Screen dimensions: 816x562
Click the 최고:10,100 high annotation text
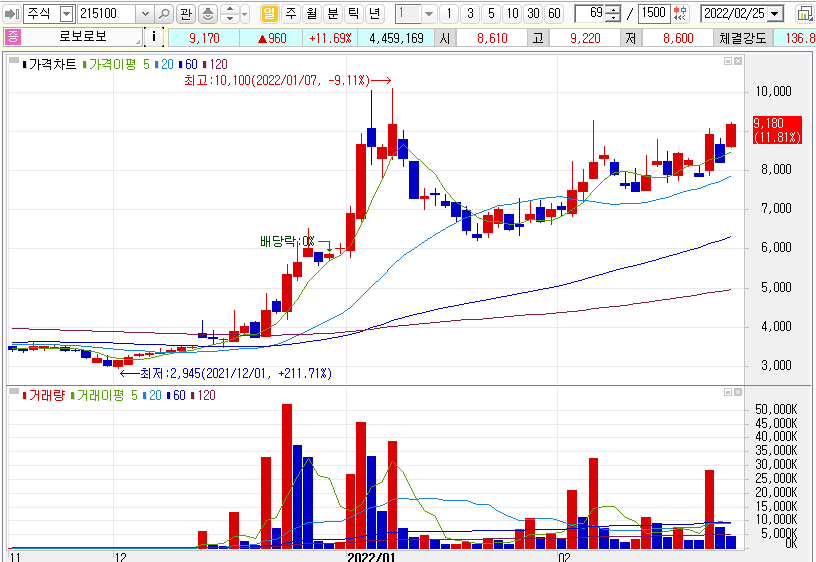coord(277,80)
